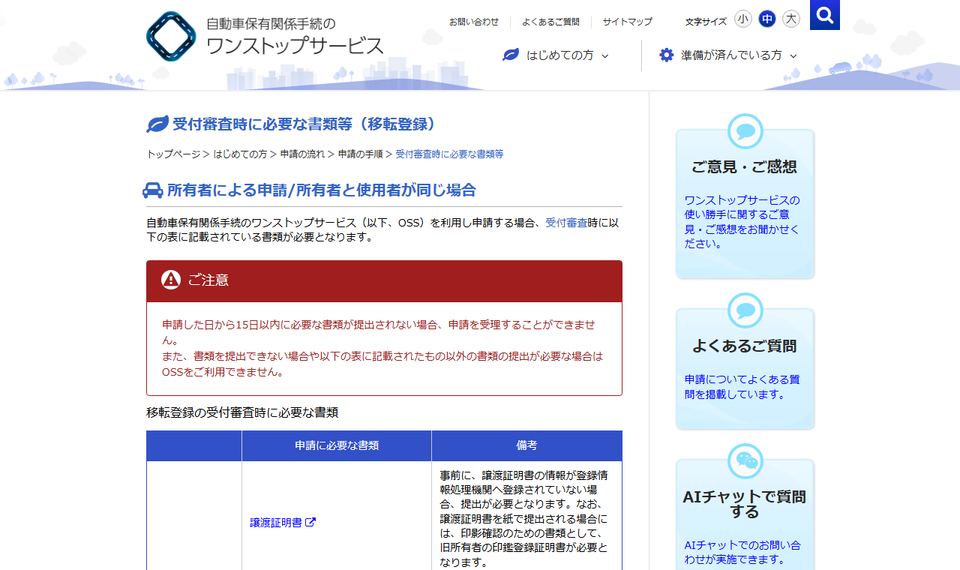Click the chevron arrow after 準備が済んでいる方
Image resolution: width=960 pixels, height=570 pixels.
(x=793, y=56)
